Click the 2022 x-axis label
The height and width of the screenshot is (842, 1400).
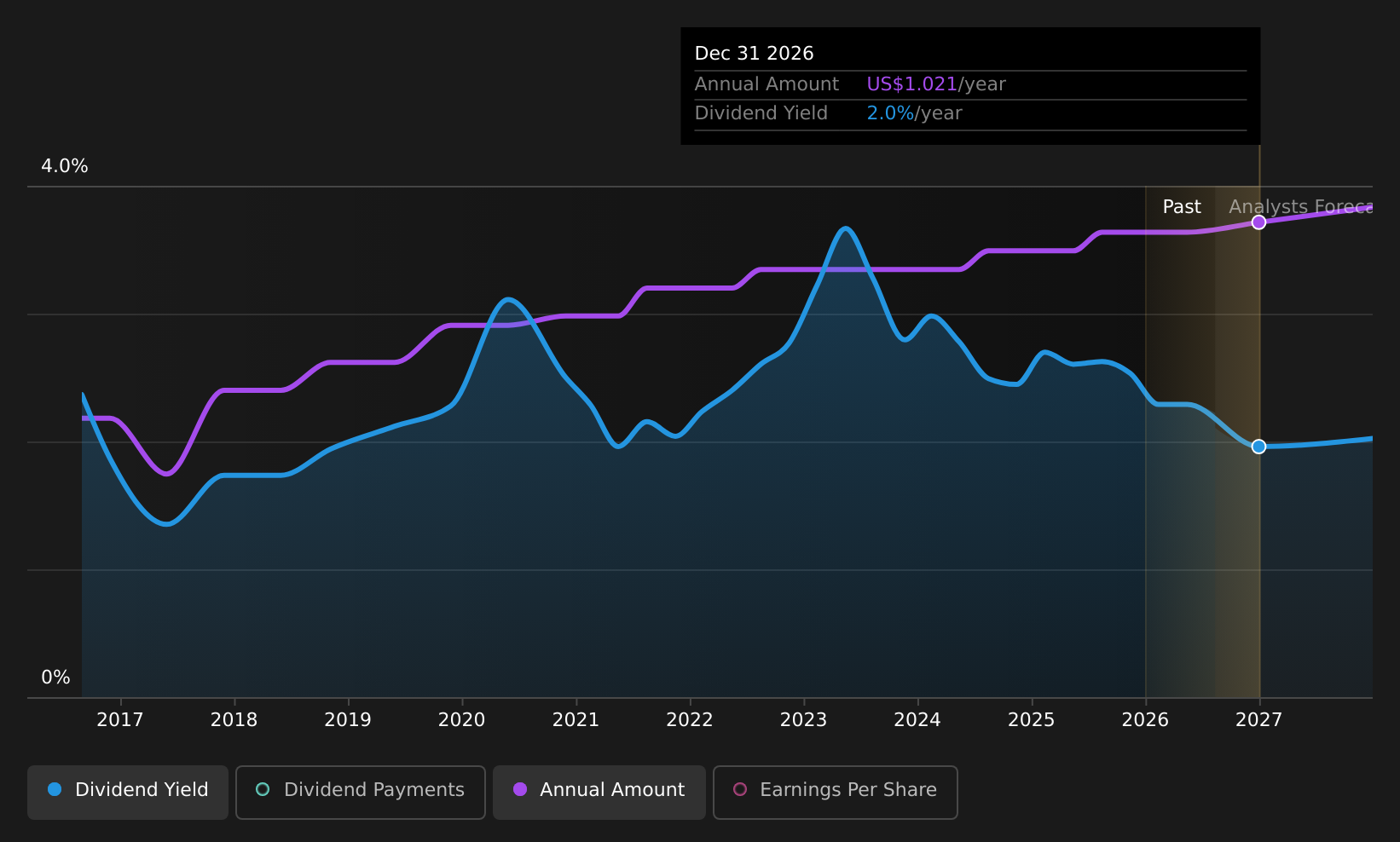tap(689, 720)
